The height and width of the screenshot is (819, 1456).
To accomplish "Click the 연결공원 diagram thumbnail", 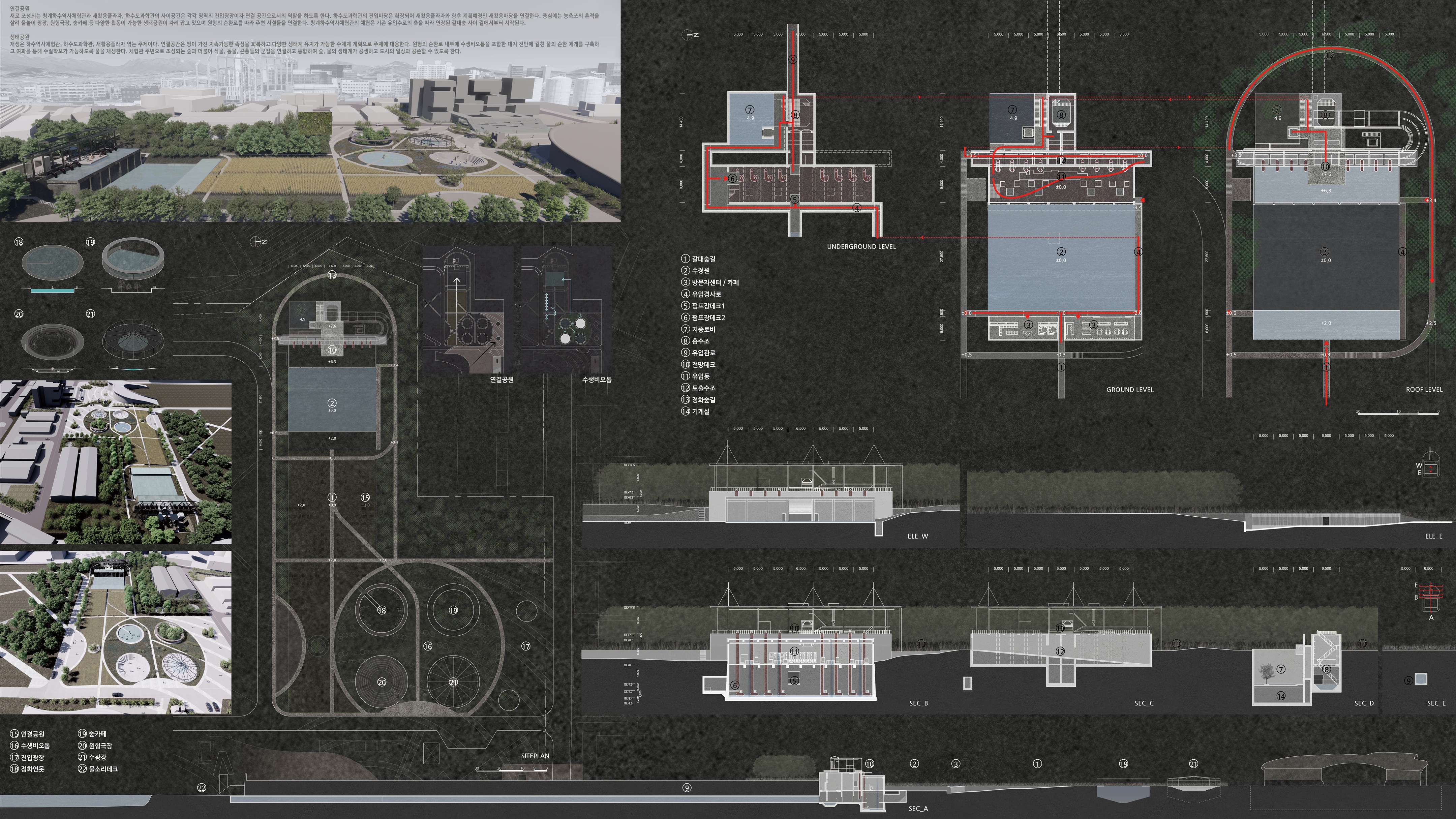I will coord(468,310).
